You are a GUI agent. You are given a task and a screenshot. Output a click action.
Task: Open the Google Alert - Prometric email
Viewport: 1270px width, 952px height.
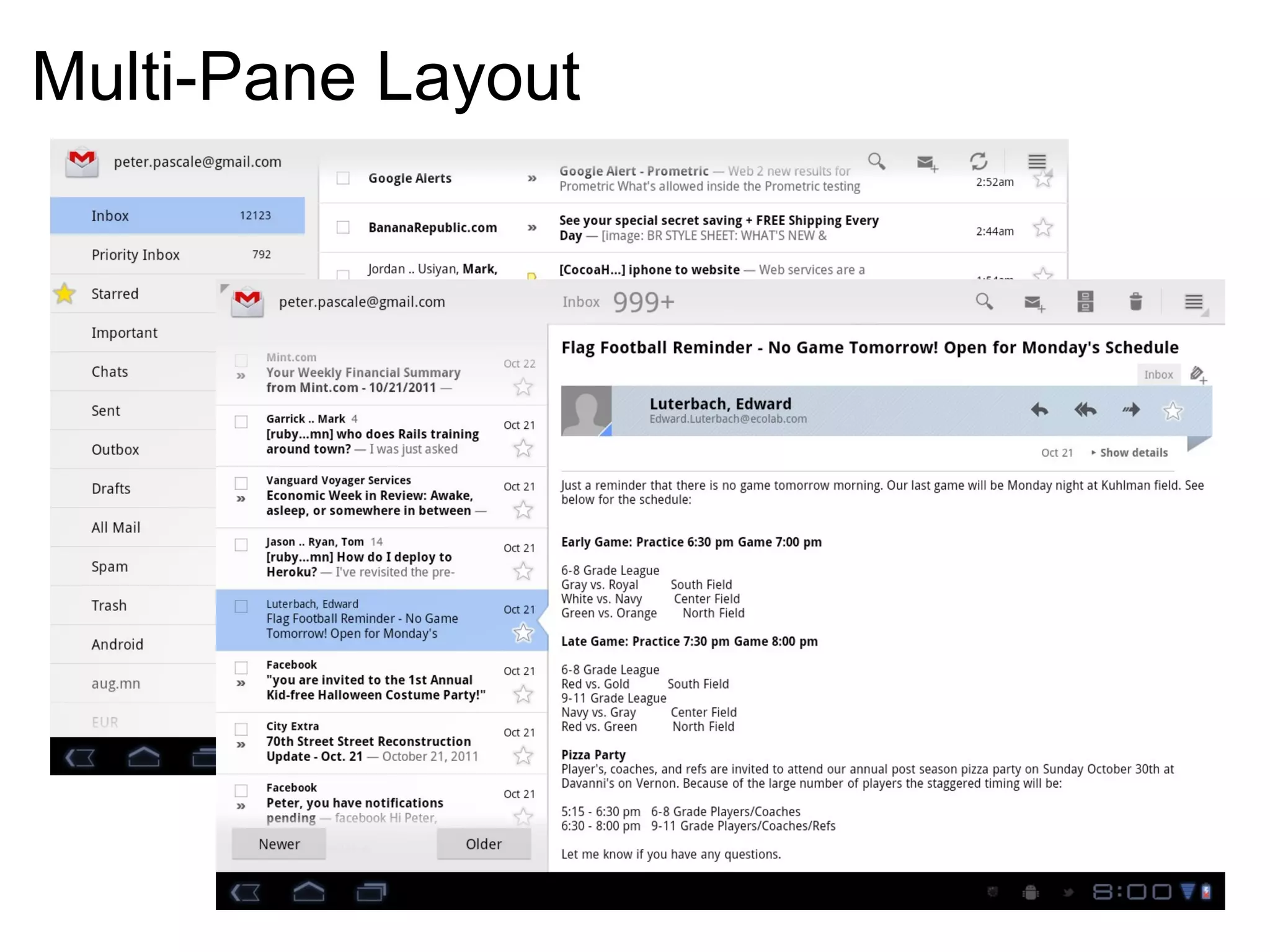coord(693,178)
